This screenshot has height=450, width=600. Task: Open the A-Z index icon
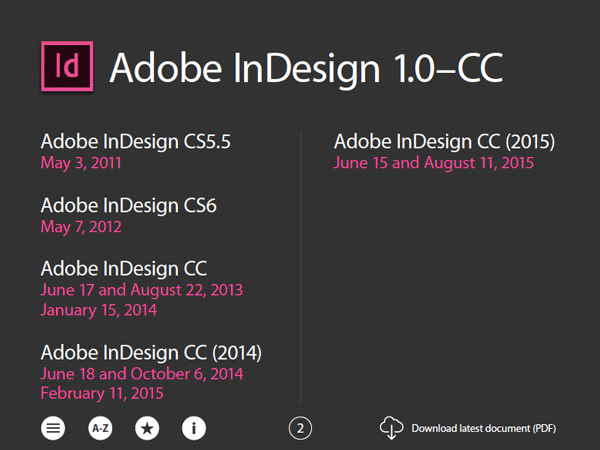click(x=100, y=428)
